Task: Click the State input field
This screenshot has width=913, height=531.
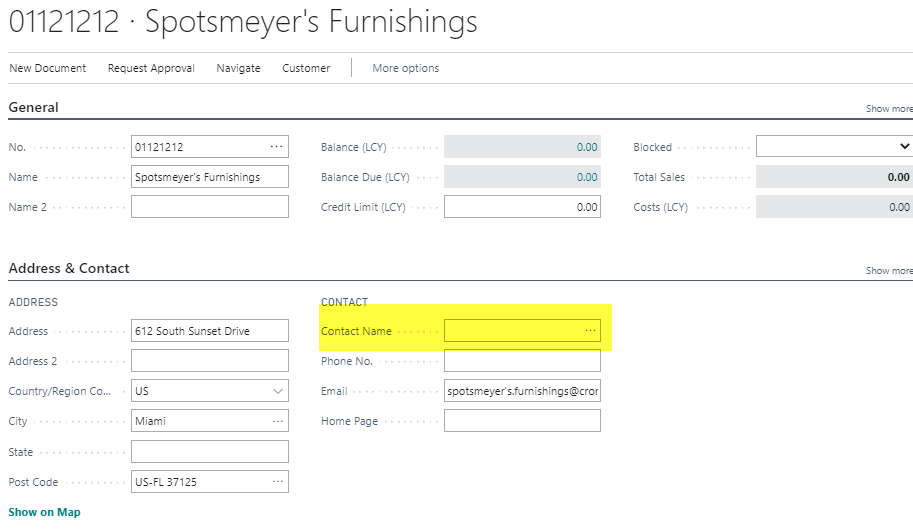Action: tap(210, 451)
